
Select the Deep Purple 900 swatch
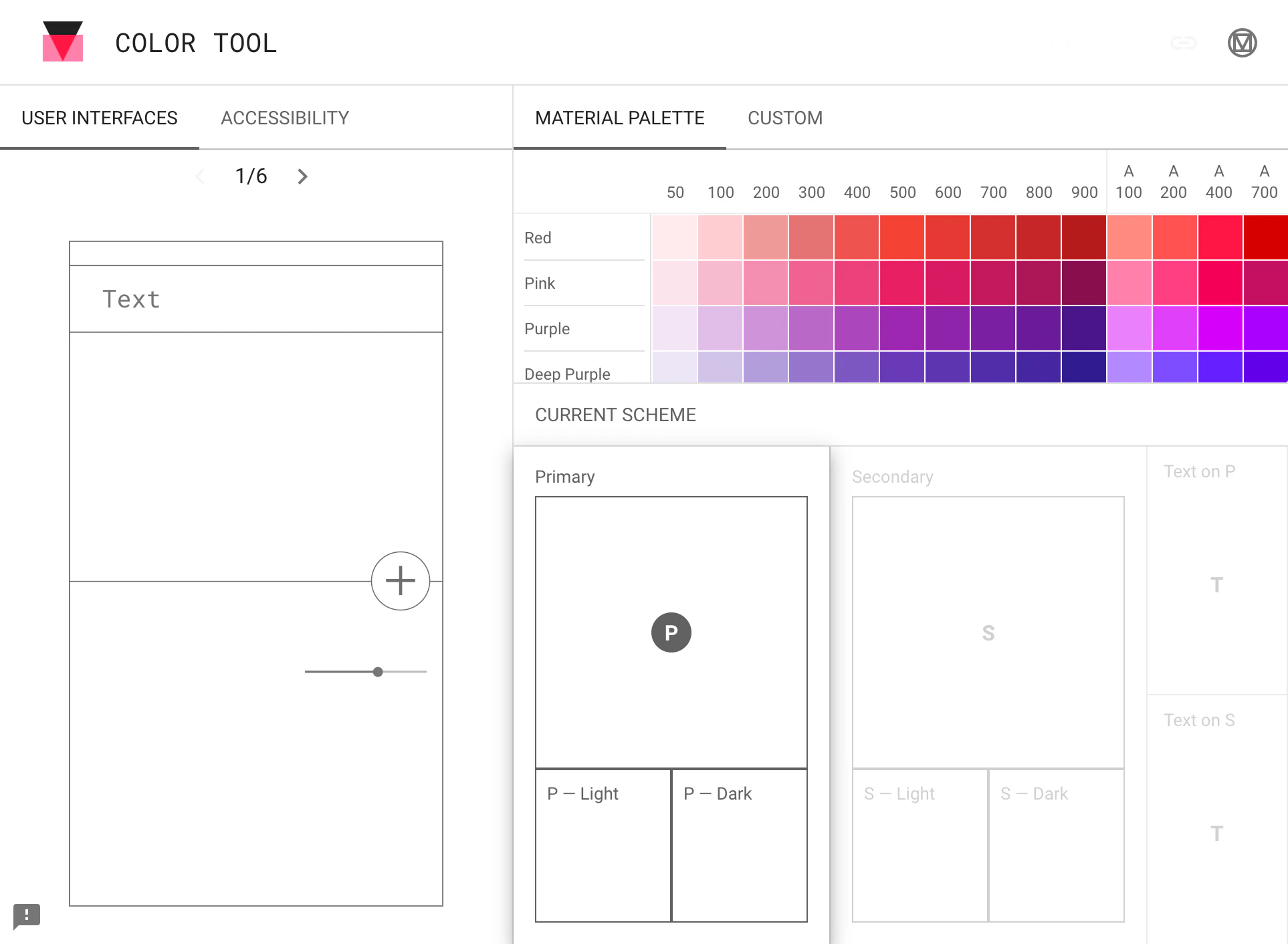(1083, 366)
